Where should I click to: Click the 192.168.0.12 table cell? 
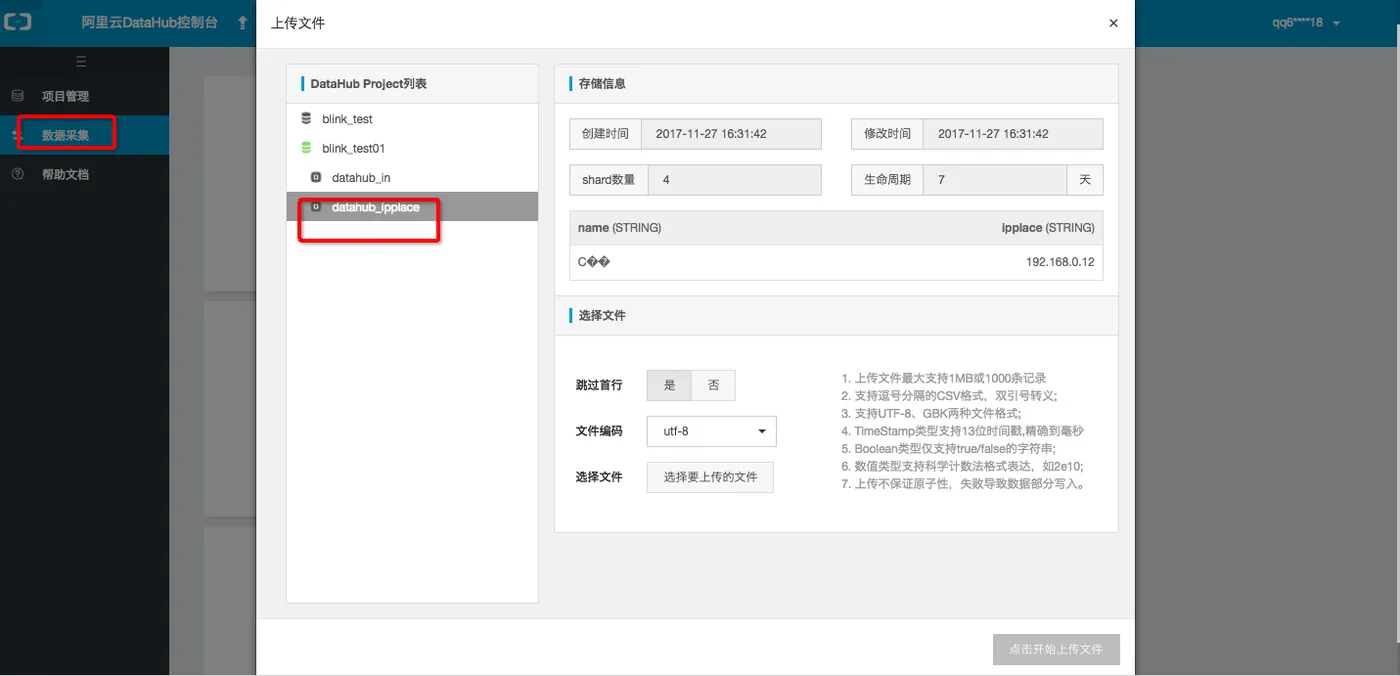(x=1060, y=262)
